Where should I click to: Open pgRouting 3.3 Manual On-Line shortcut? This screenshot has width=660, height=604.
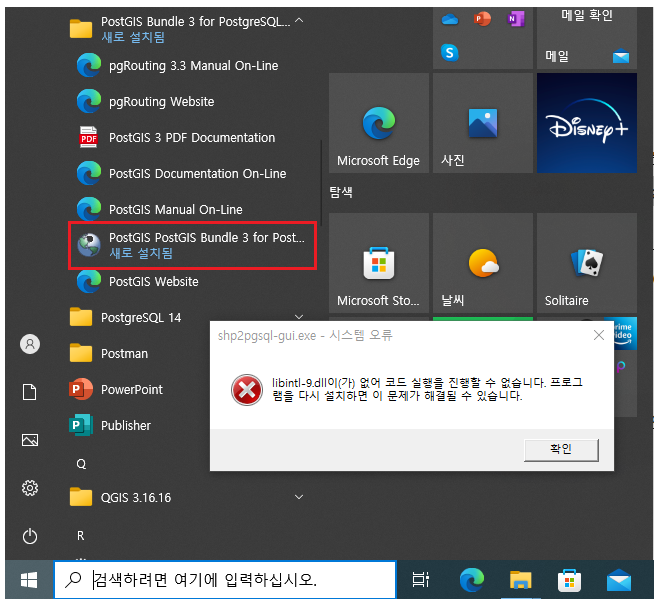pyautogui.click(x=192, y=66)
